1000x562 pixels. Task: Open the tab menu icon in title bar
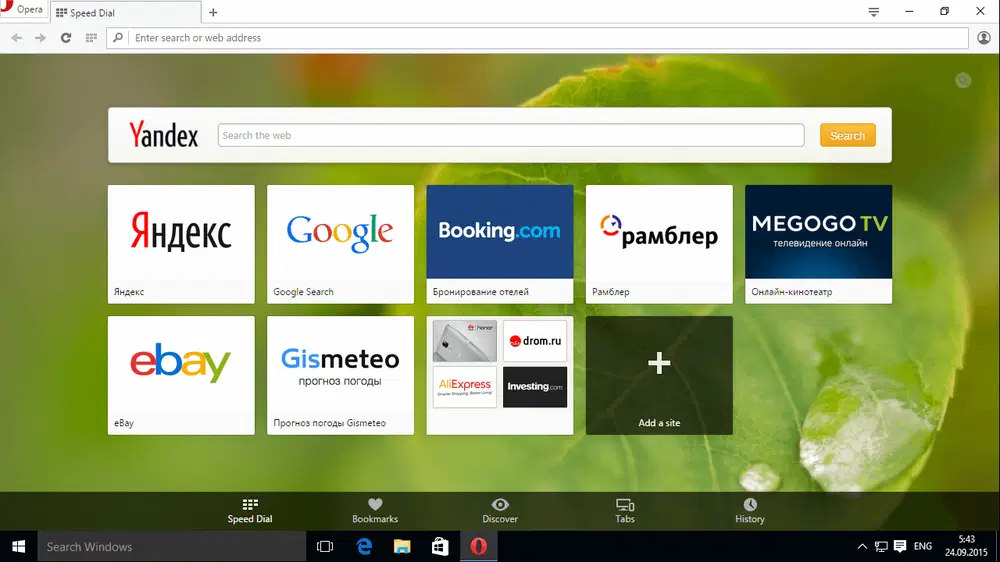coord(874,11)
